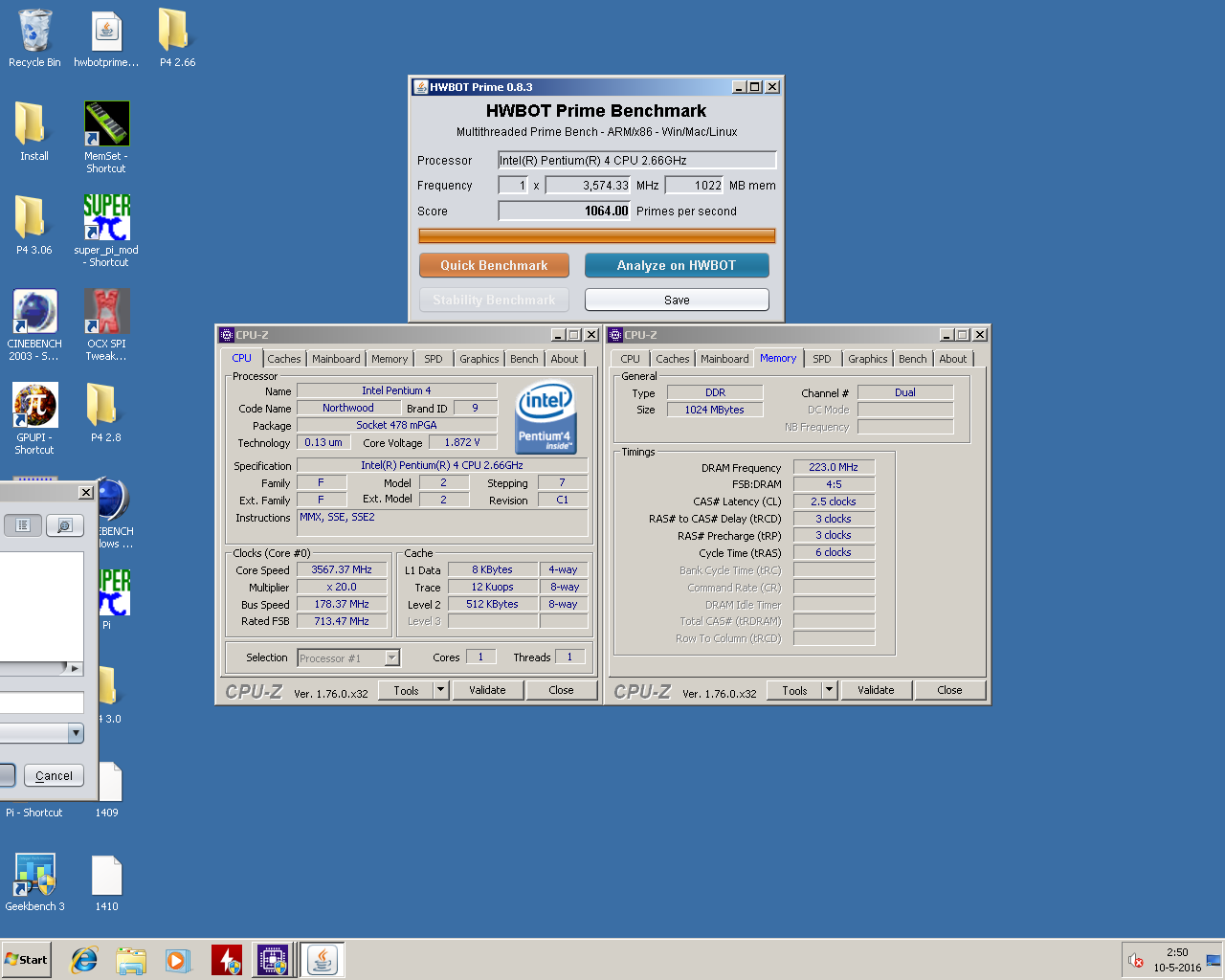The height and width of the screenshot is (980, 1225).
Task: Click the horizontal scrollbar arrow in partial dialog
Action: pos(75,668)
